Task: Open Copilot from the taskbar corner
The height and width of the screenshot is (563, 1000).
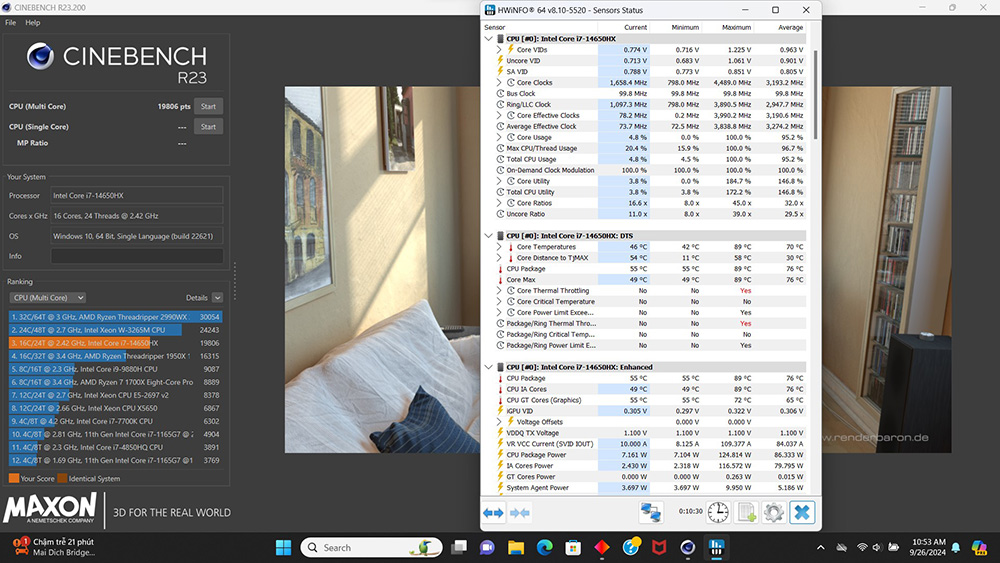Action: (979, 547)
